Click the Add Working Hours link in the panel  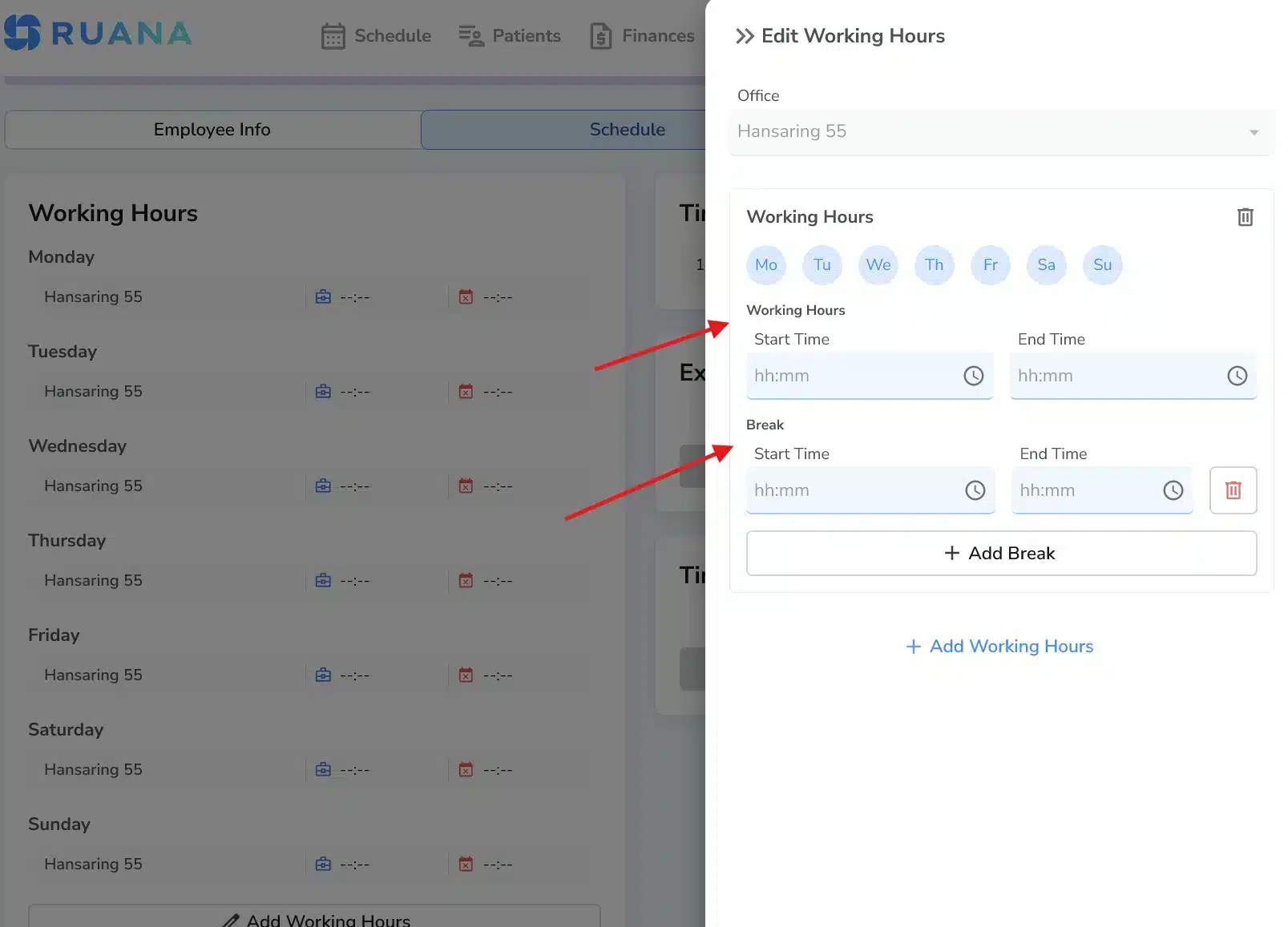[x=1000, y=647]
